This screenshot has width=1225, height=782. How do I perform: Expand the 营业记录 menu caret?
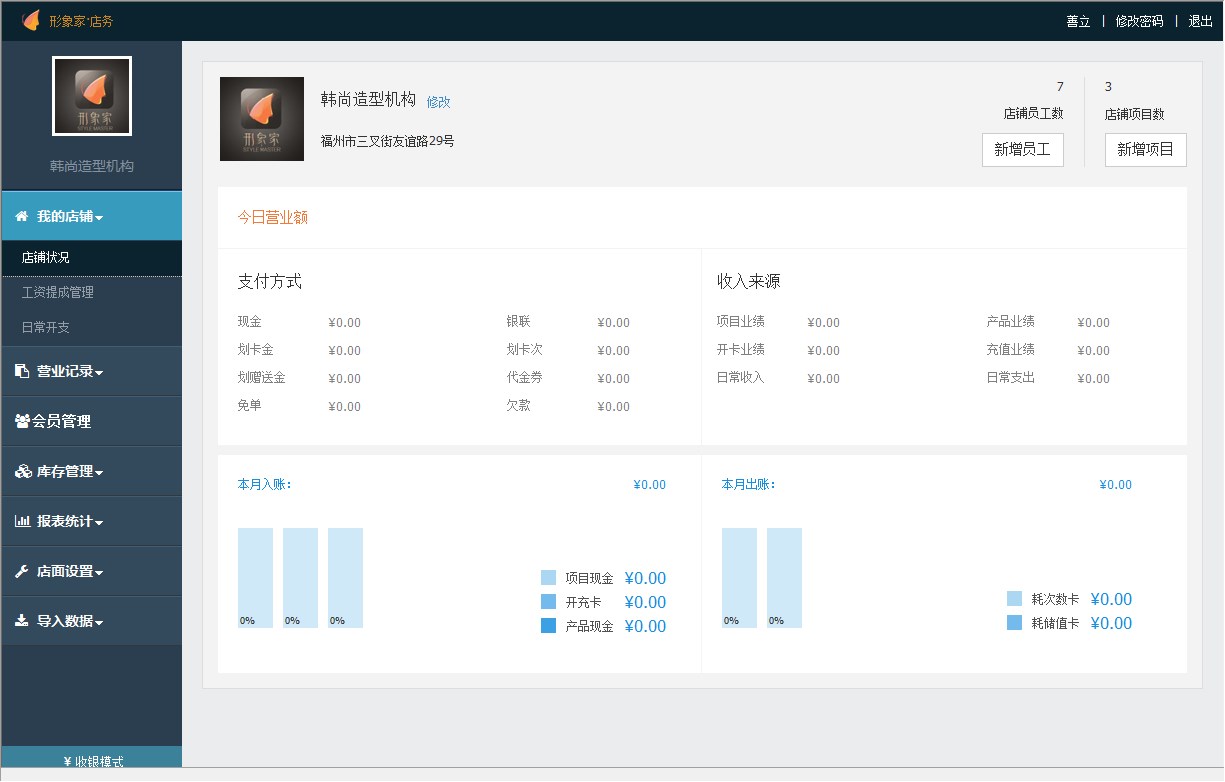coord(99,373)
